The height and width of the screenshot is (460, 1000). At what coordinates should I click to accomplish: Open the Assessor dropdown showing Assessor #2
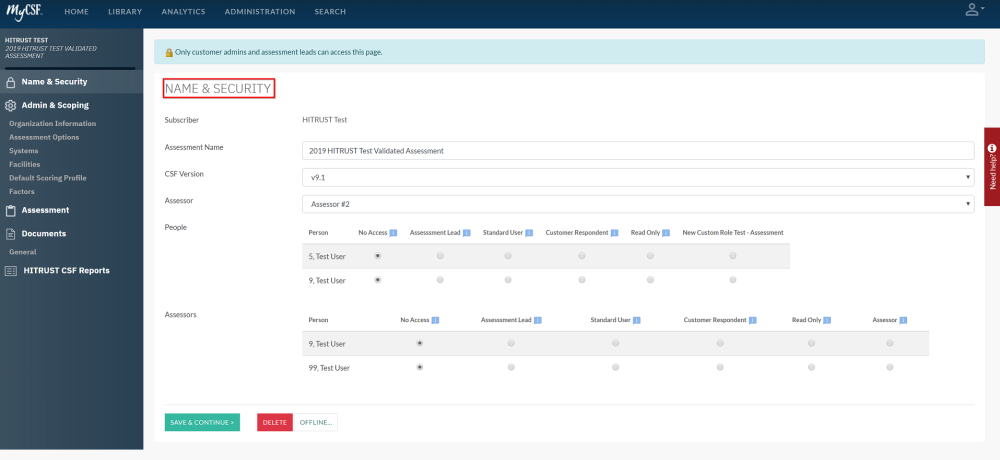pyautogui.click(x=638, y=204)
